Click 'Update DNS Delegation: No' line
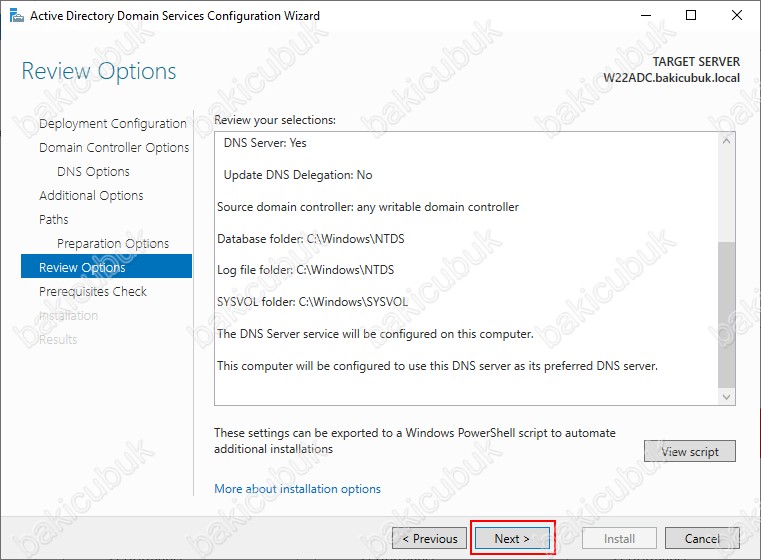This screenshot has height=560, width=761. [x=298, y=175]
